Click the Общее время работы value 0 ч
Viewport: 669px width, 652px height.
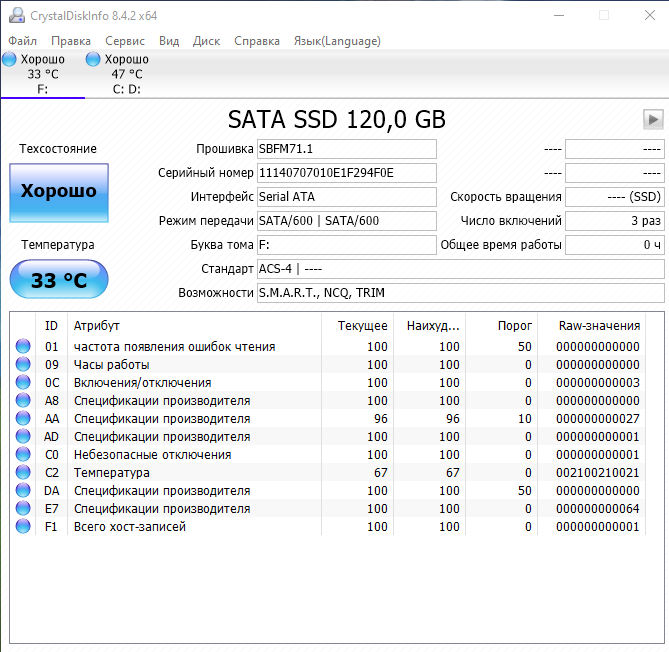coord(615,245)
